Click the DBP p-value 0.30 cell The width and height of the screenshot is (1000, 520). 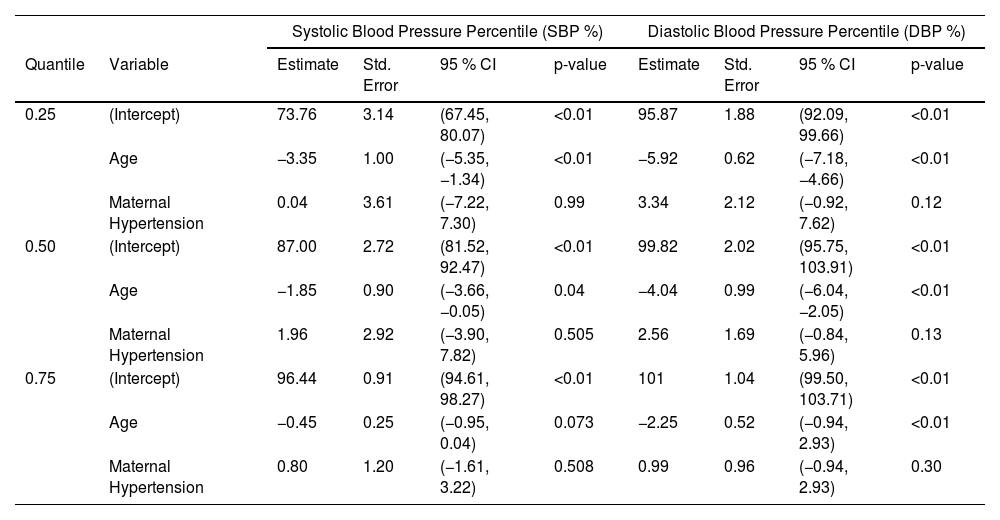[926, 467]
